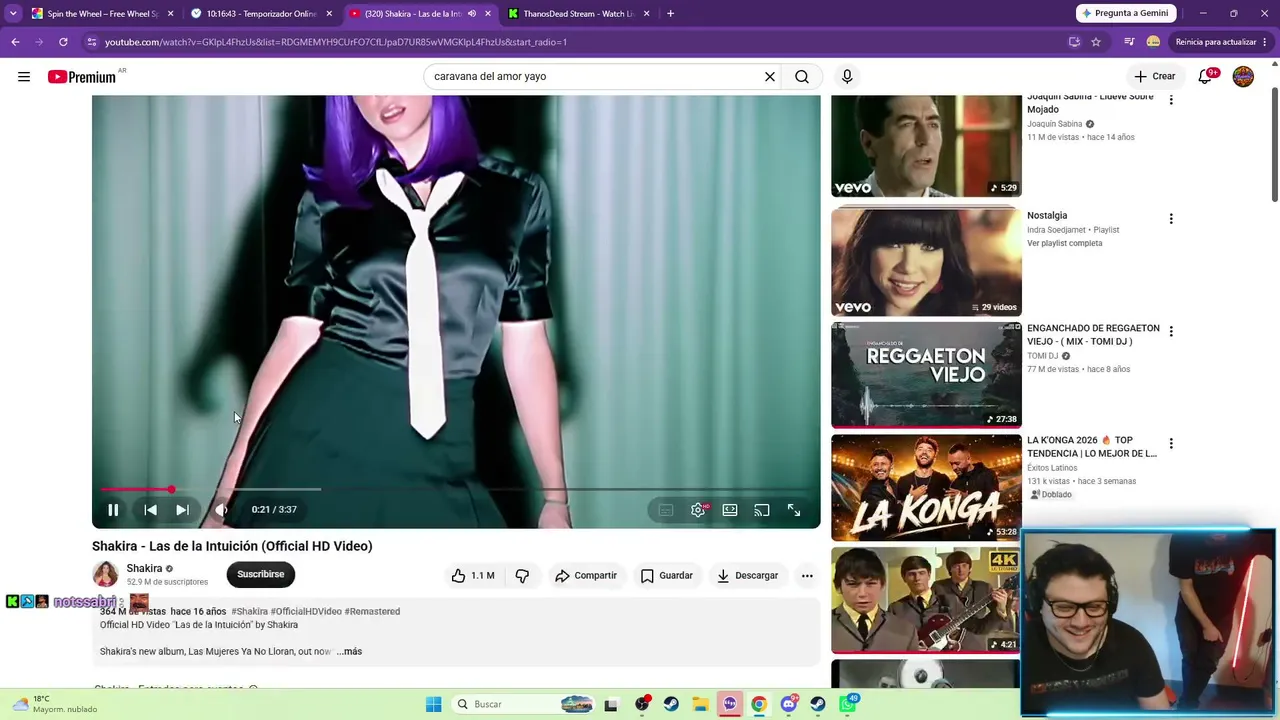Viewport: 1280px width, 720px height.
Task: Open the Chrome profile avatar in the toolbar
Action: [x=1153, y=42]
